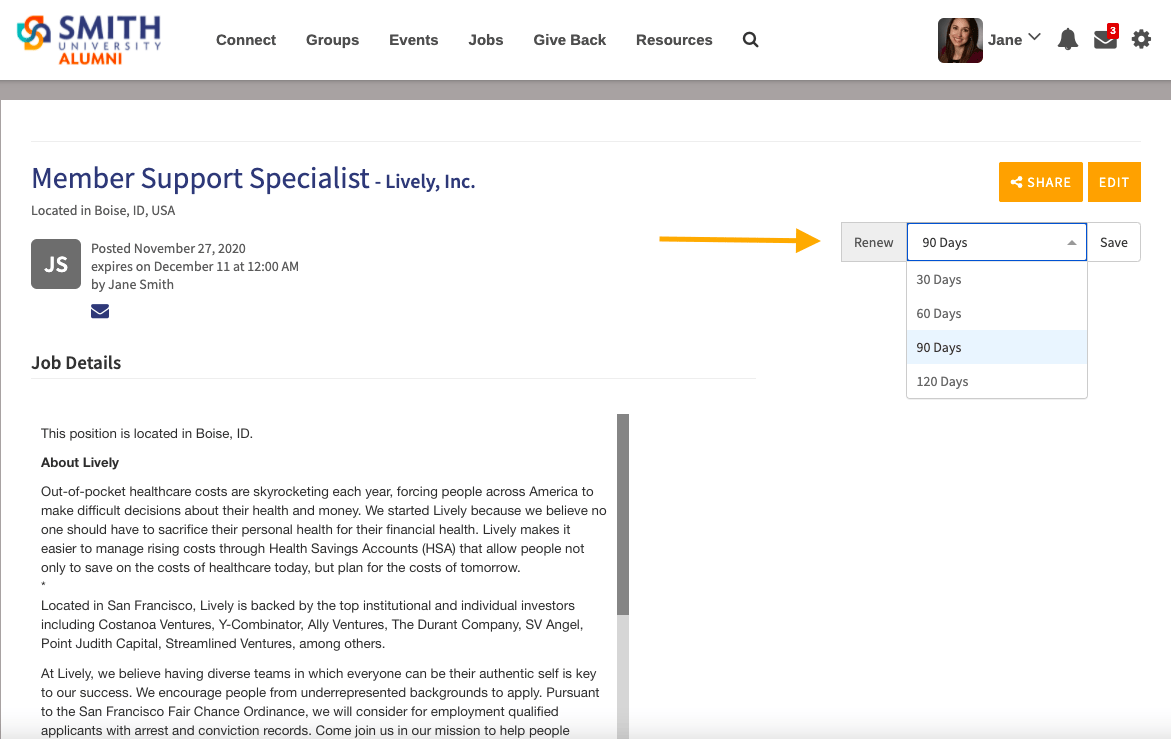Save the renewal period

[1113, 242]
